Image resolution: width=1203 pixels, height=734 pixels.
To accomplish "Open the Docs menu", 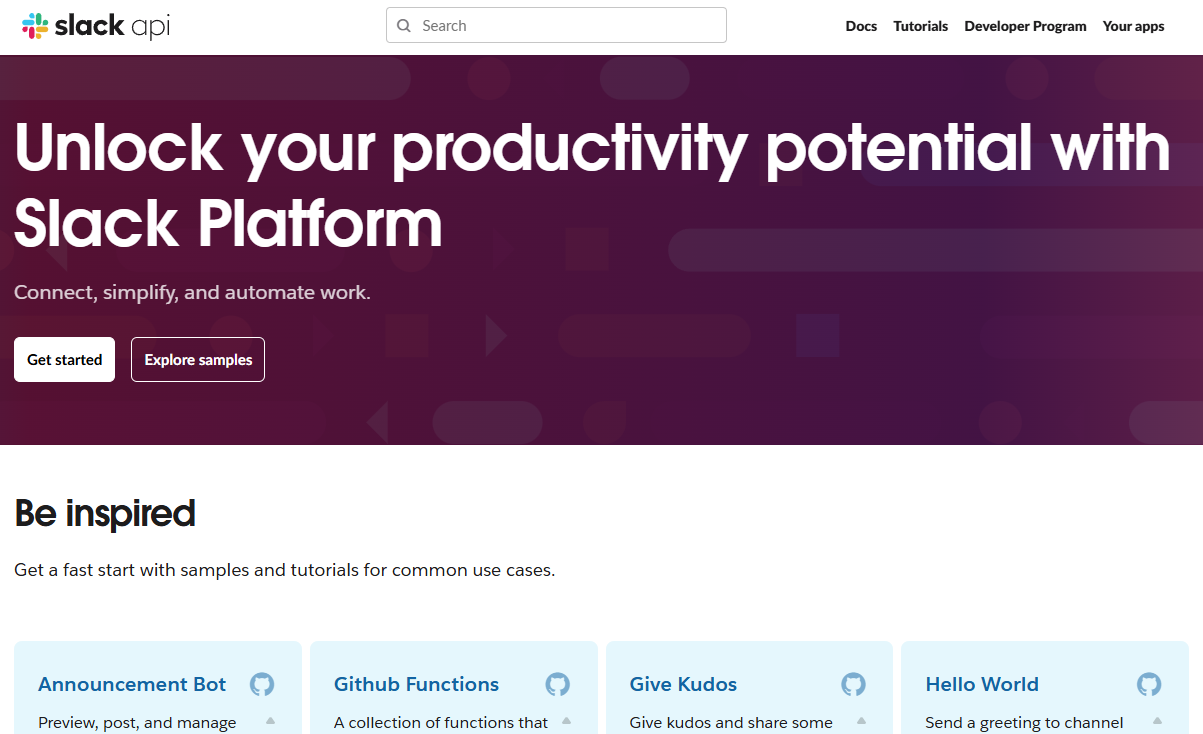I will 861,26.
